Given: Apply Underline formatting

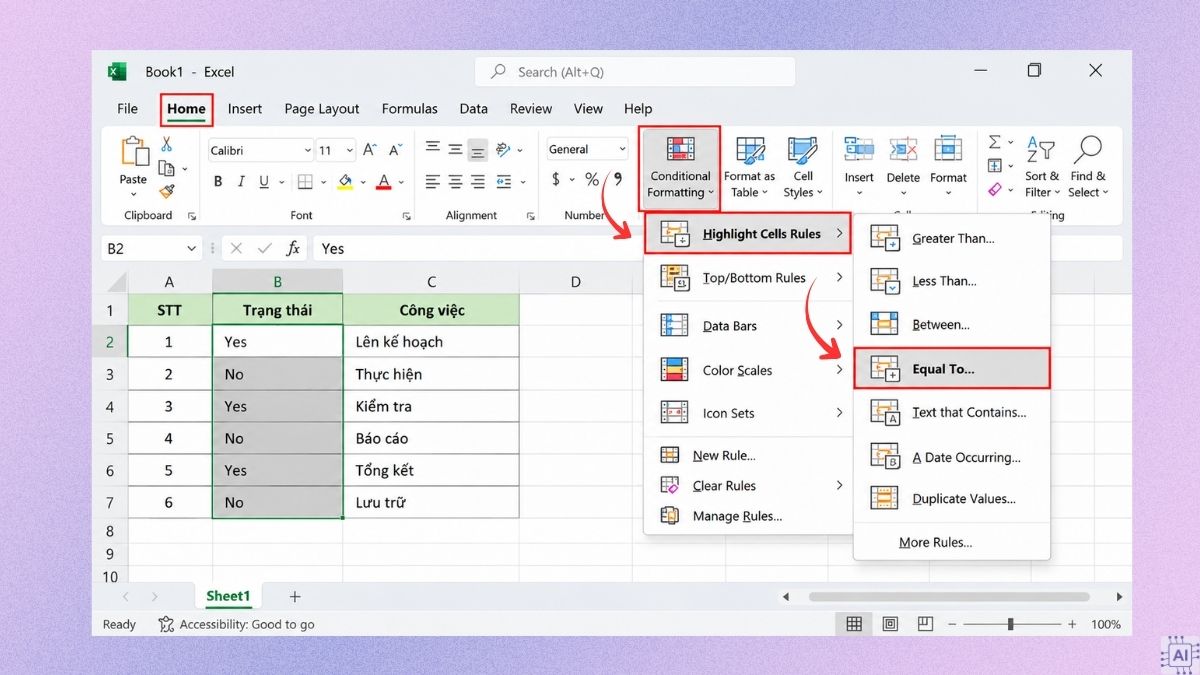Looking at the screenshot, I should [264, 182].
